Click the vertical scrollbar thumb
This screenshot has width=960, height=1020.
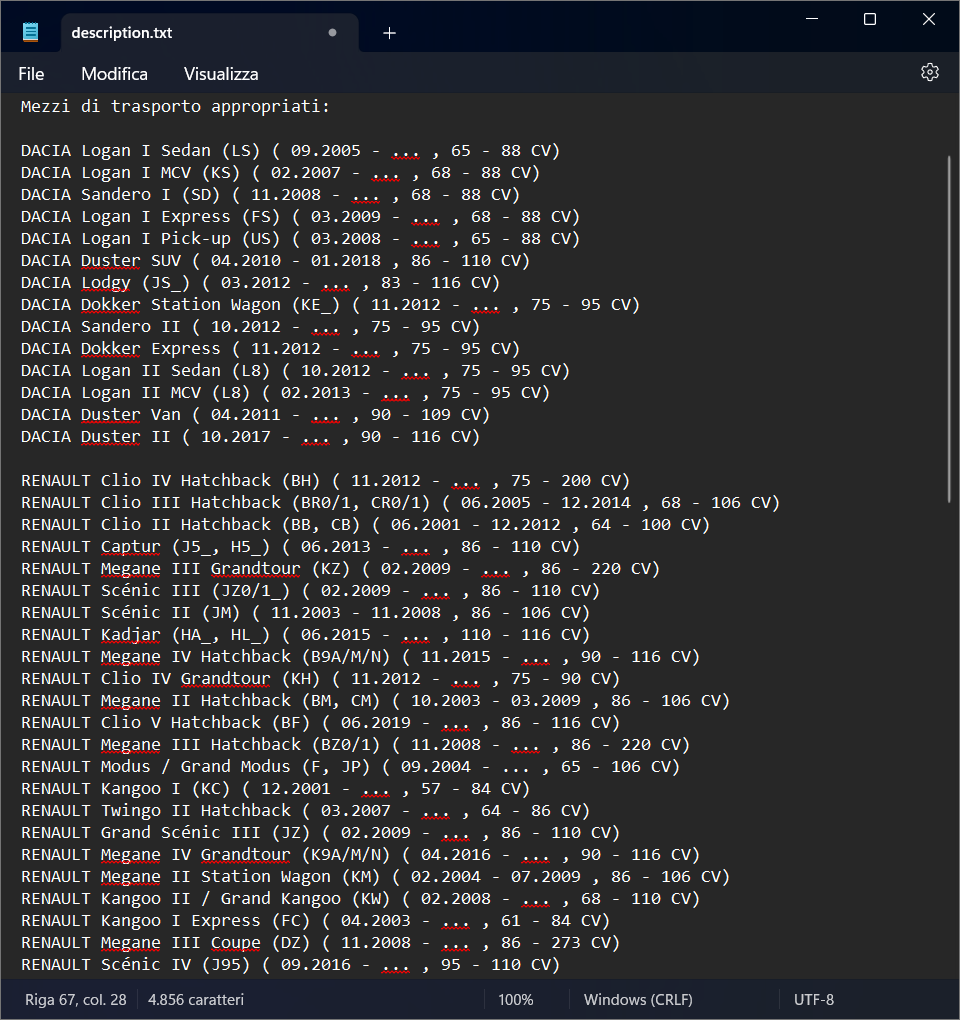click(x=950, y=329)
